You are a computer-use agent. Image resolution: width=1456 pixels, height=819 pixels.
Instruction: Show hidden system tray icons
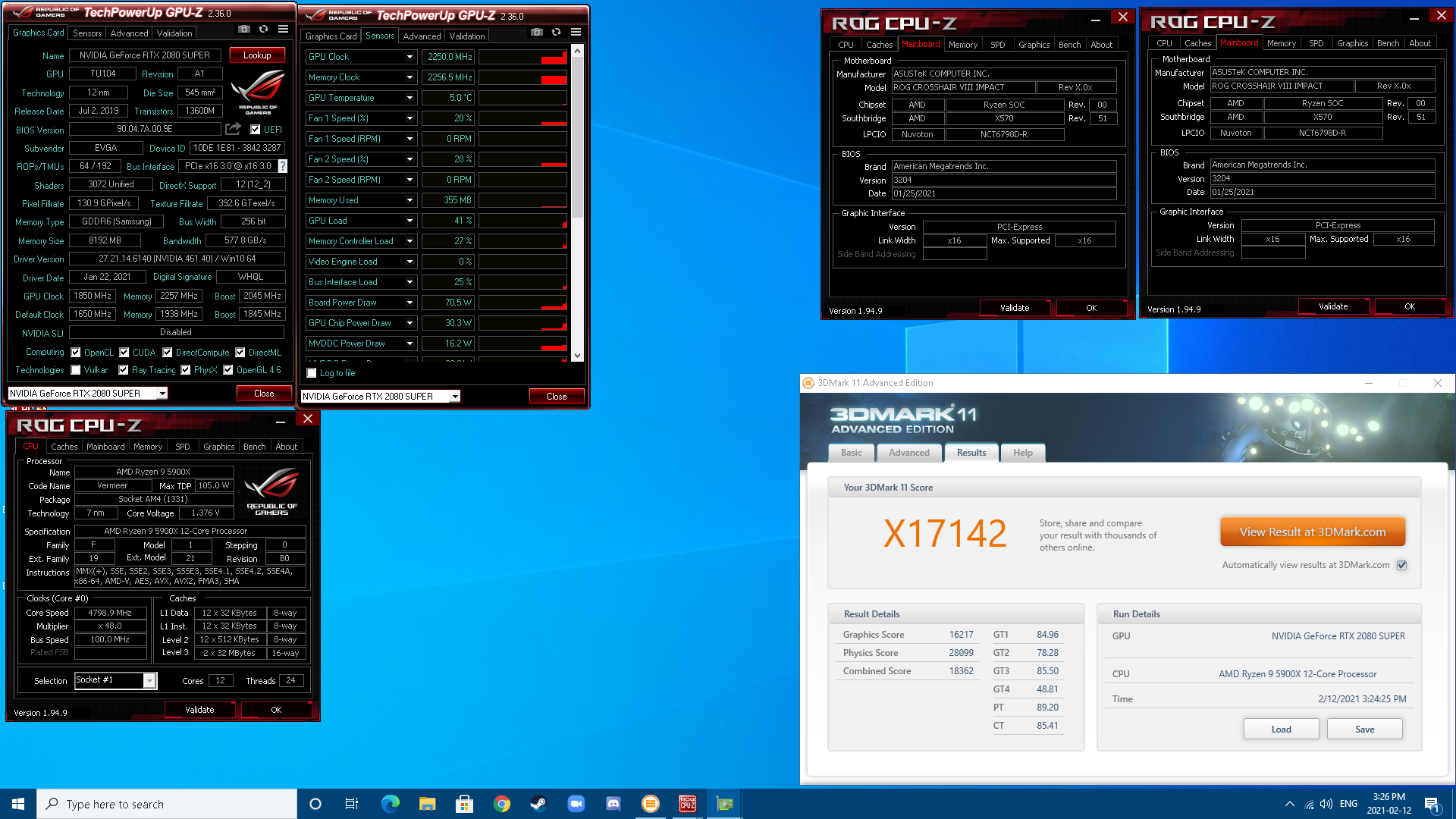pos(1290,804)
